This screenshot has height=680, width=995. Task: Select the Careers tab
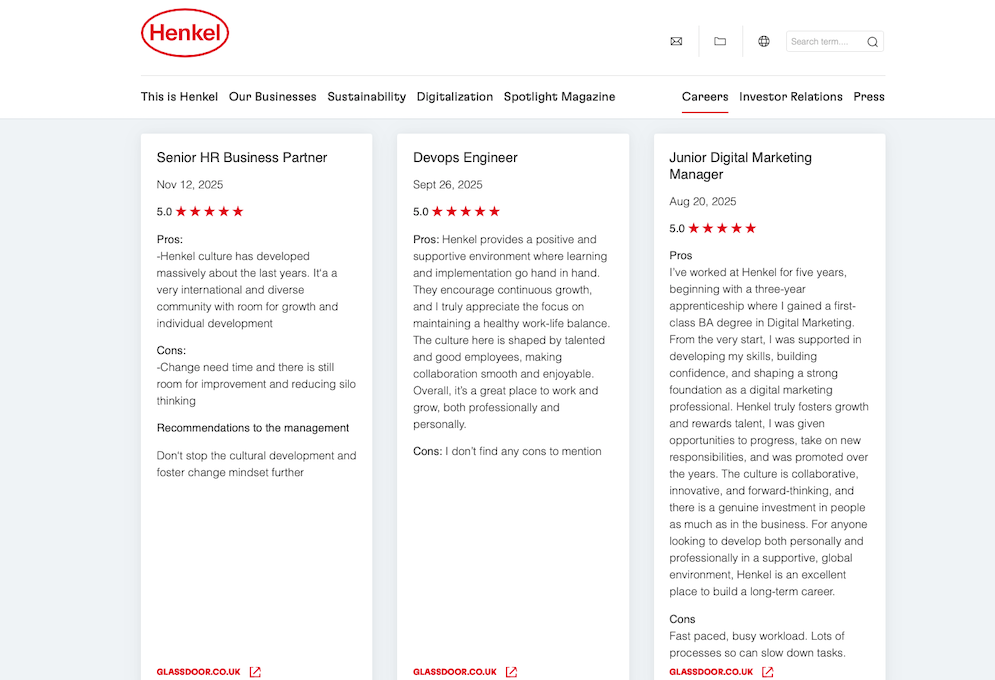click(x=705, y=97)
